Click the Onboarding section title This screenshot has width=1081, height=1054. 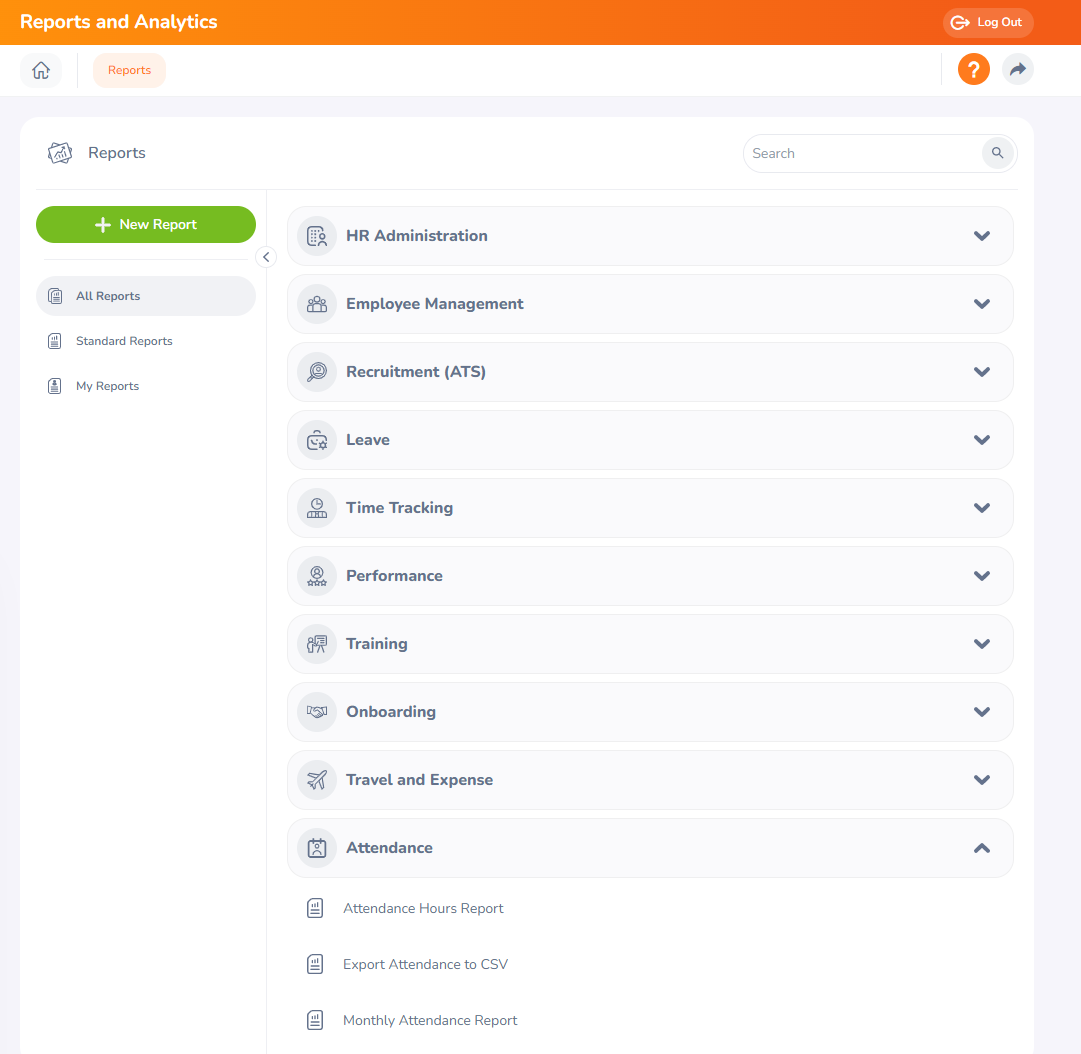[x=391, y=712]
